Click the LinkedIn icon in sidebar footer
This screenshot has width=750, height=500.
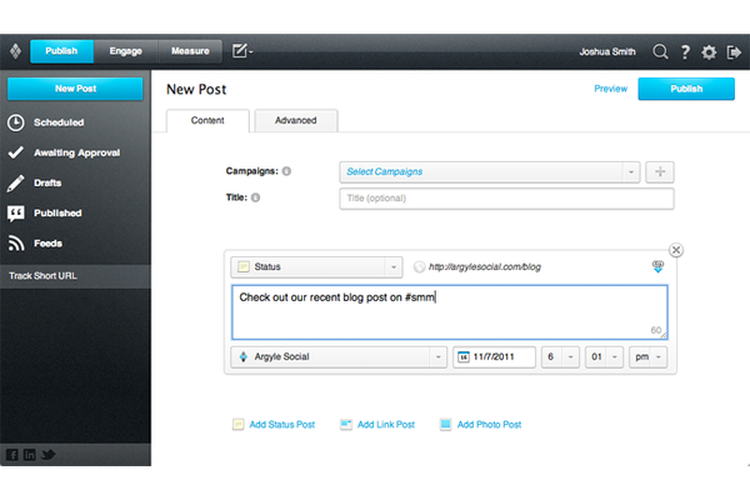pos(29,455)
